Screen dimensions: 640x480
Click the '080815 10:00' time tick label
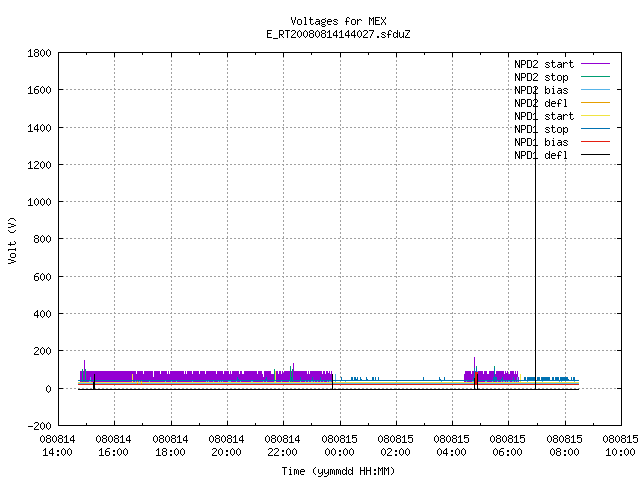point(620,446)
